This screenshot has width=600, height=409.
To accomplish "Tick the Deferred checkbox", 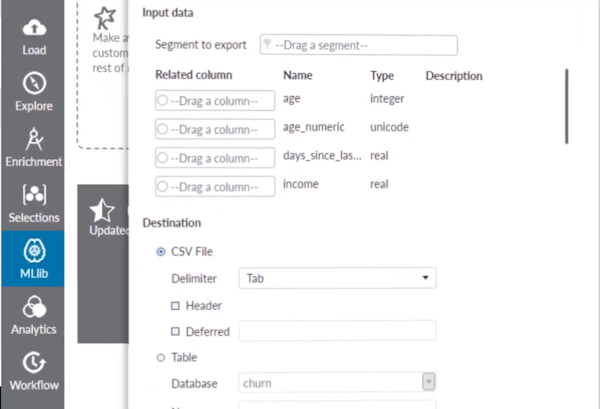I will pos(176,331).
